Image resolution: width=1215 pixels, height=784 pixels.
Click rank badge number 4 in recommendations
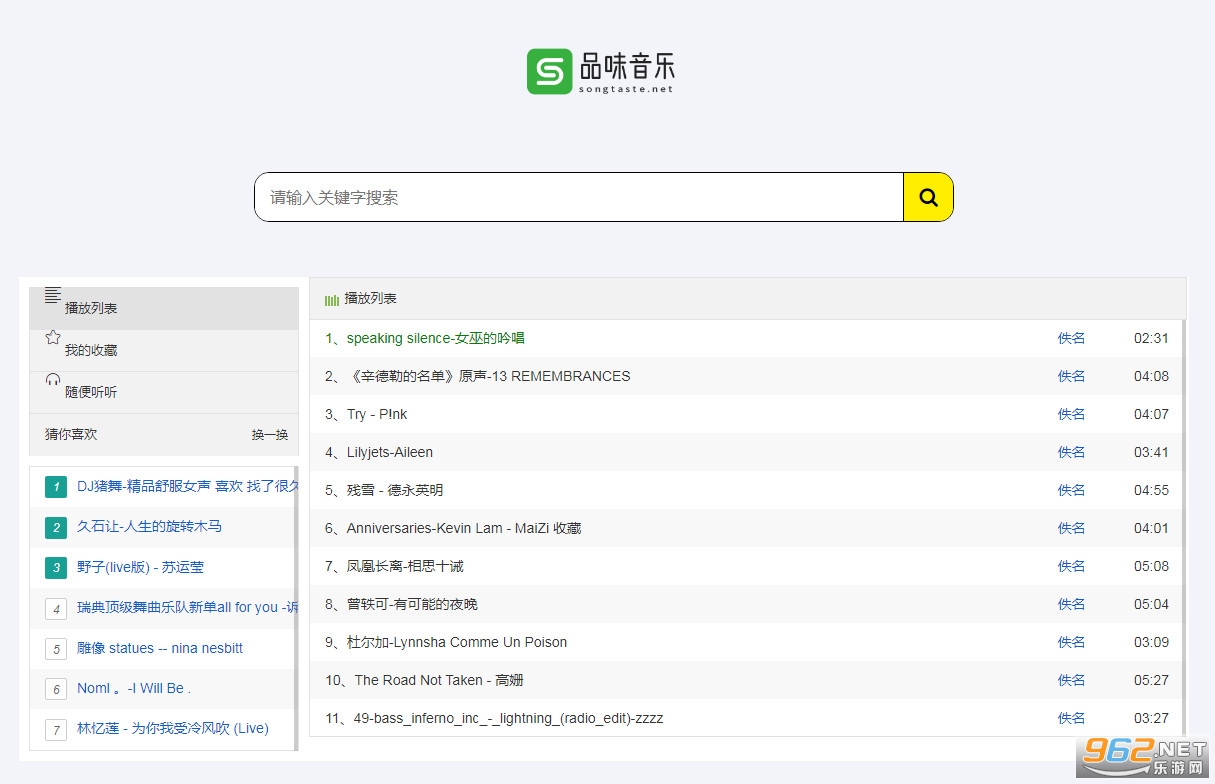point(56,608)
